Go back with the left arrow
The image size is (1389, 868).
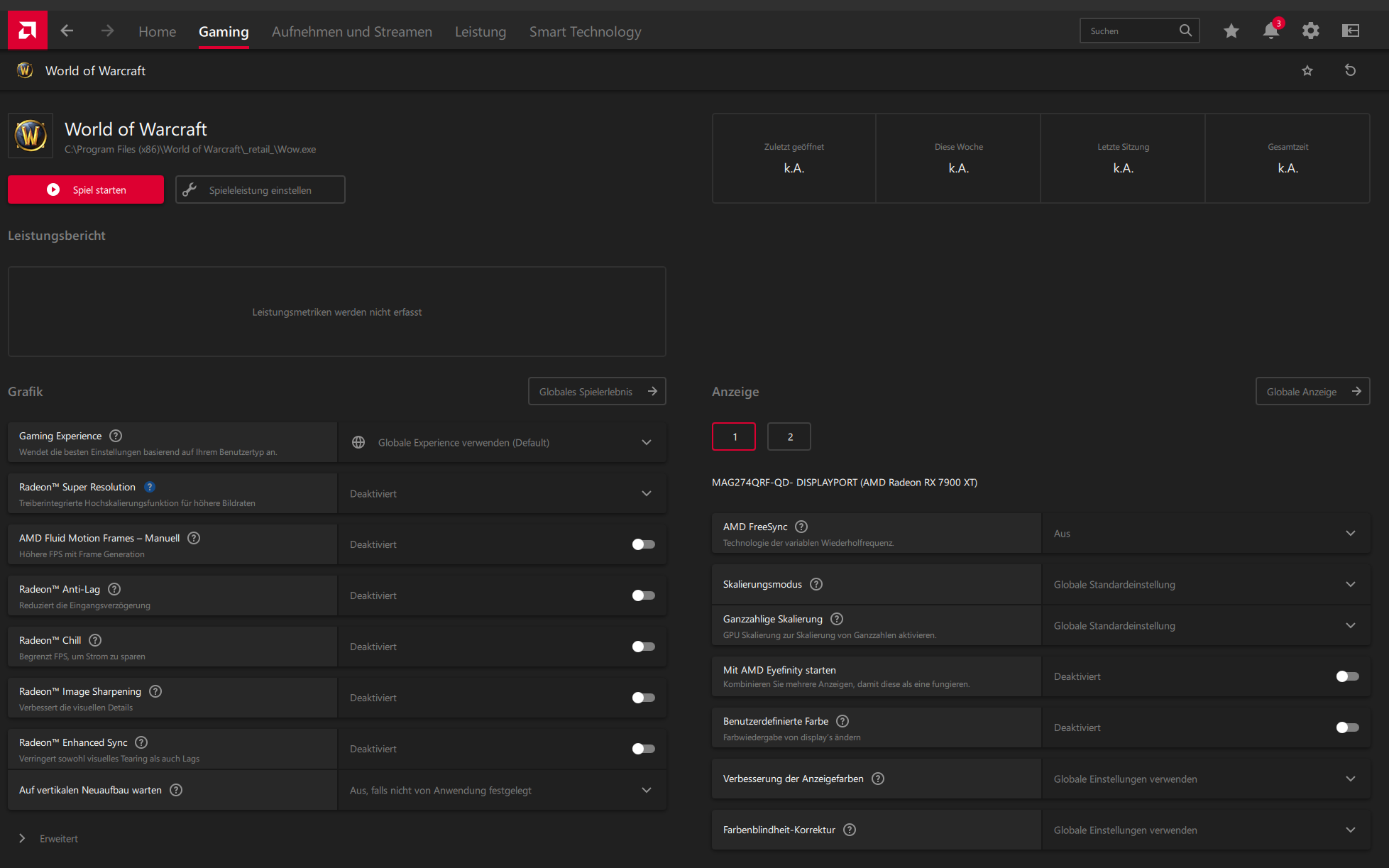tap(67, 31)
